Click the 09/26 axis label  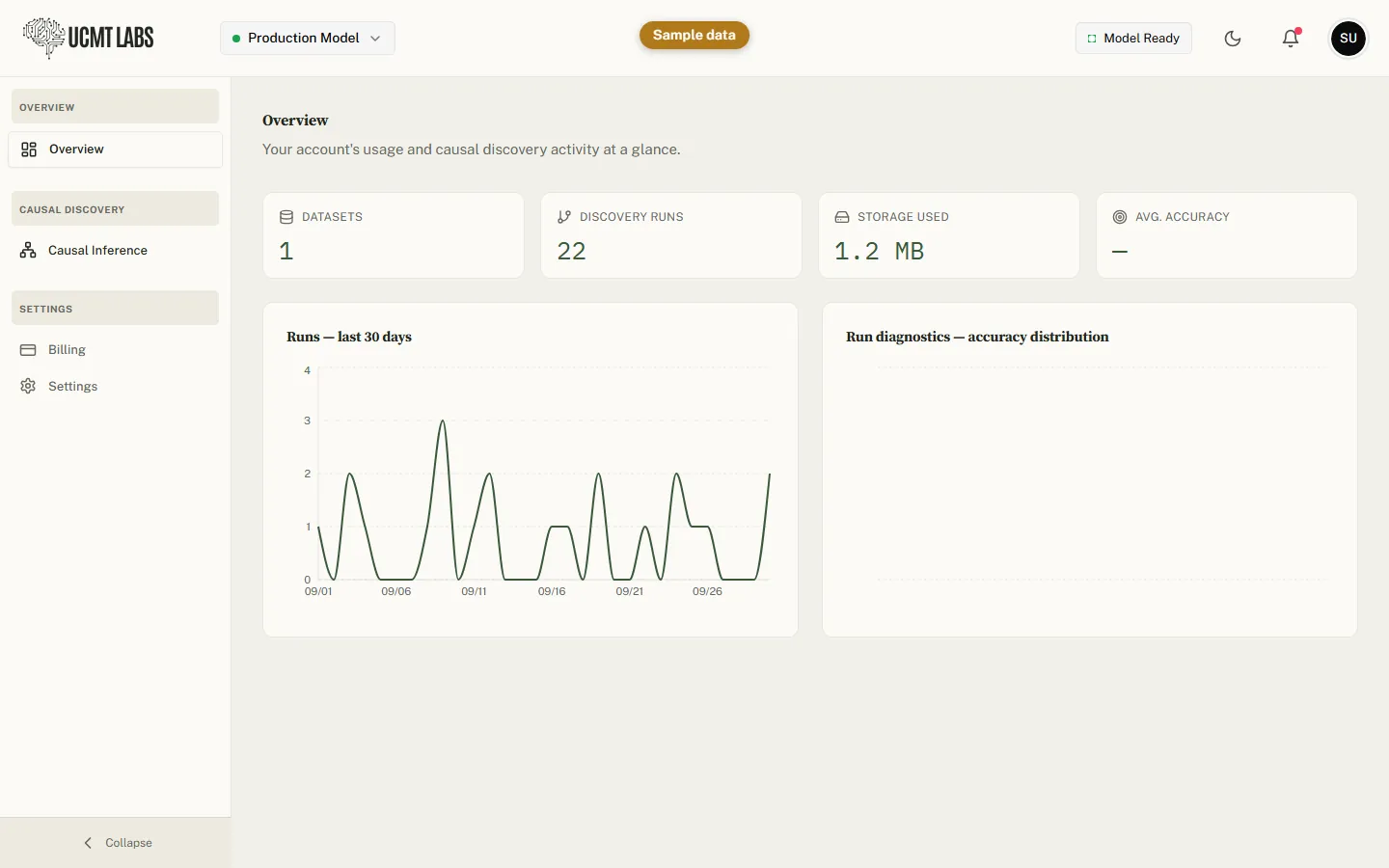[x=707, y=591]
